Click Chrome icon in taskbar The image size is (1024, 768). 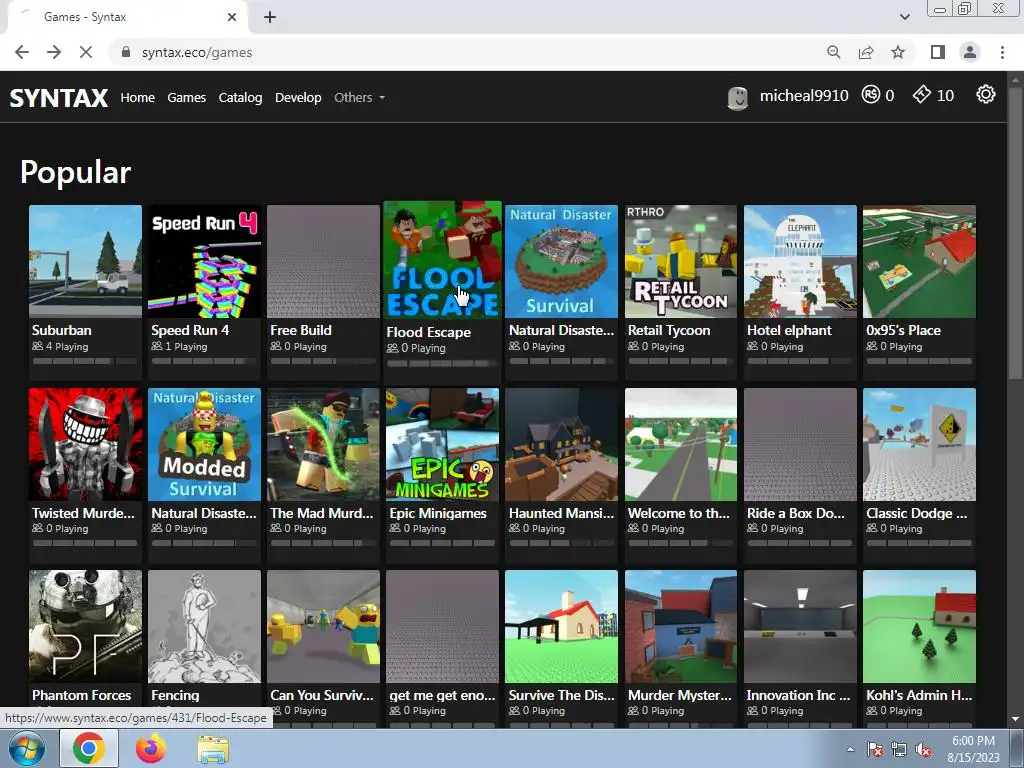click(x=89, y=748)
